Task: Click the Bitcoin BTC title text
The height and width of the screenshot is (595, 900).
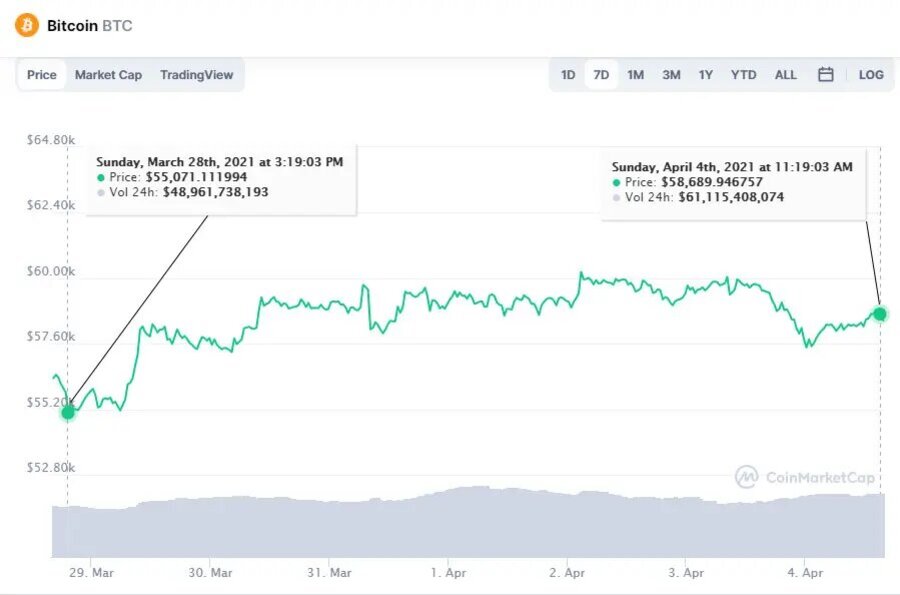Action: click(90, 25)
